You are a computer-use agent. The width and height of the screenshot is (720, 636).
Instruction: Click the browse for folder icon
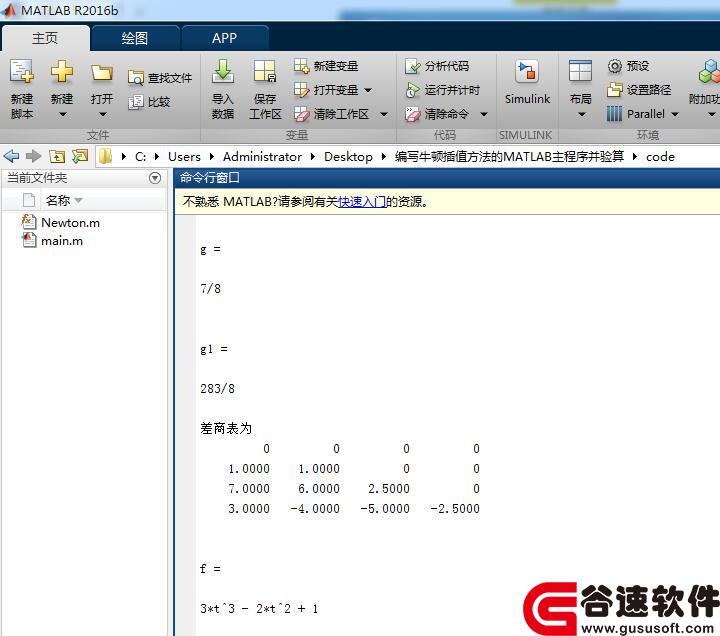(x=79, y=156)
